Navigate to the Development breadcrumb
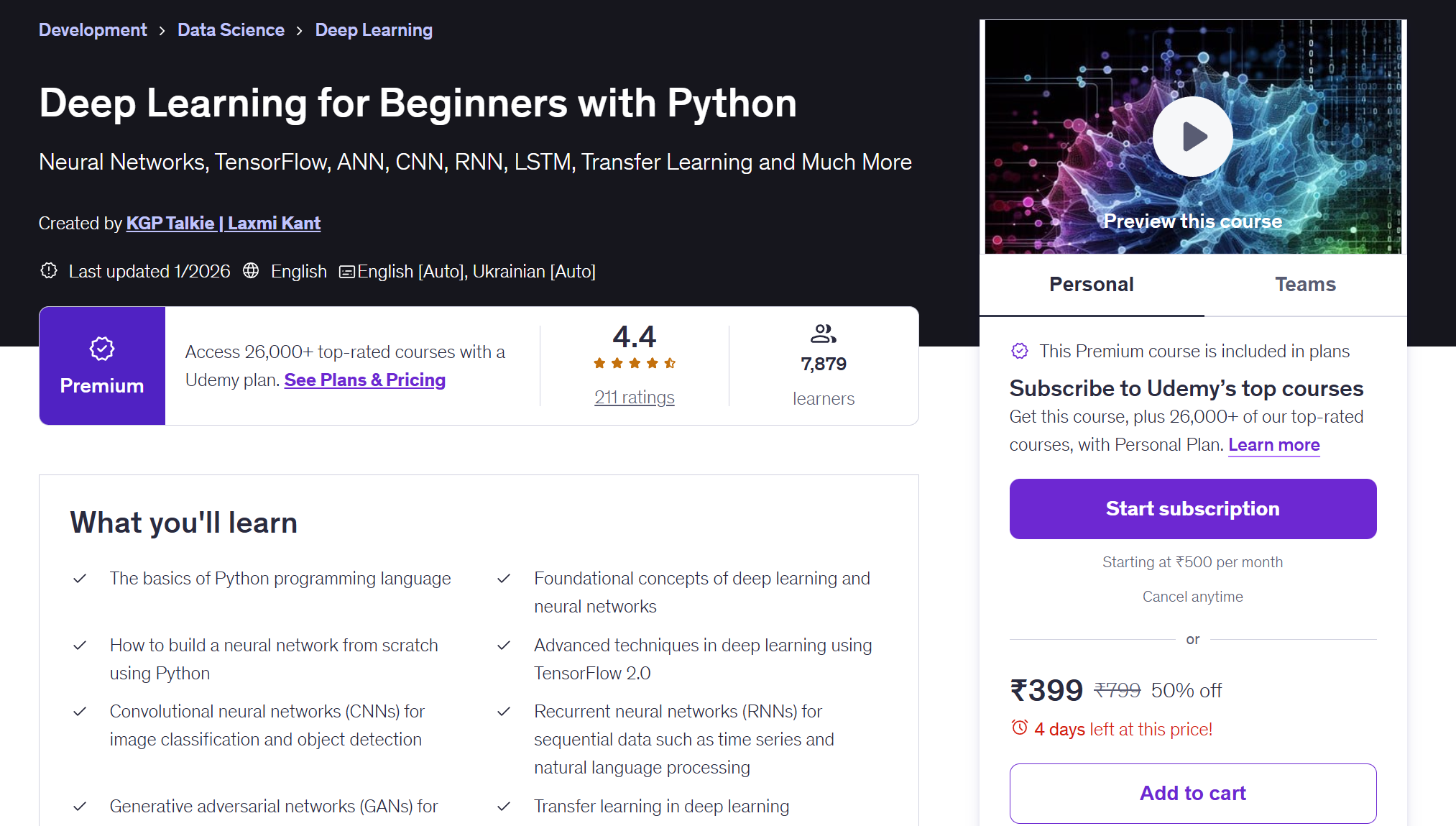The width and height of the screenshot is (1456, 826). point(92,29)
